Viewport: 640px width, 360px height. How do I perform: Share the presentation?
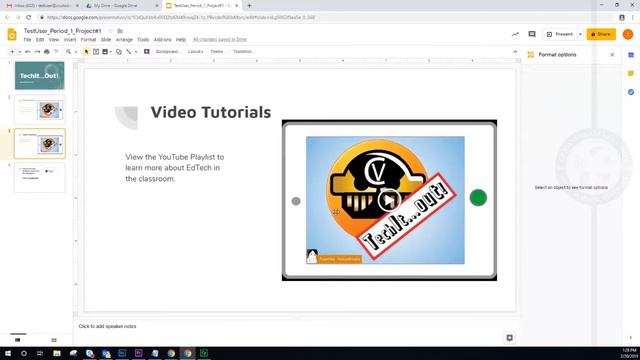[601, 34]
